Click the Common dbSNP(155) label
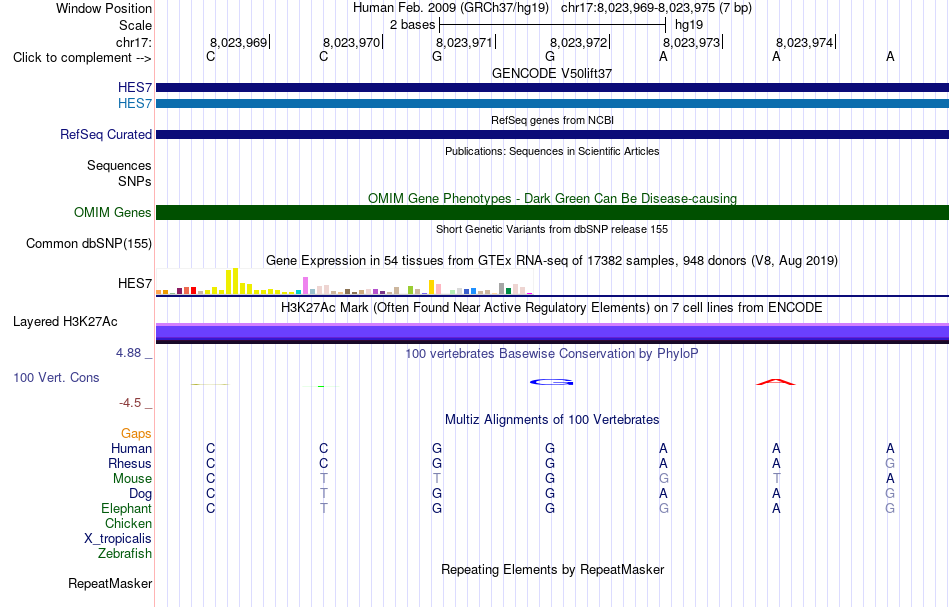Image resolution: width=950 pixels, height=607 pixels. point(88,244)
